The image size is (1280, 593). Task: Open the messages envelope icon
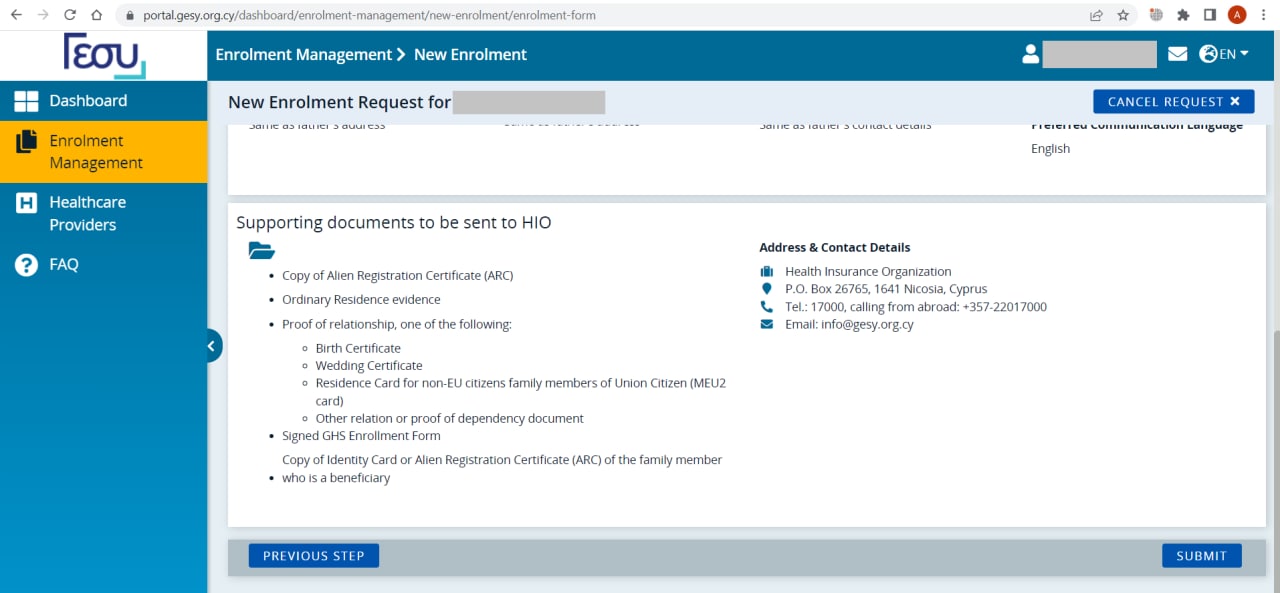(x=1178, y=54)
